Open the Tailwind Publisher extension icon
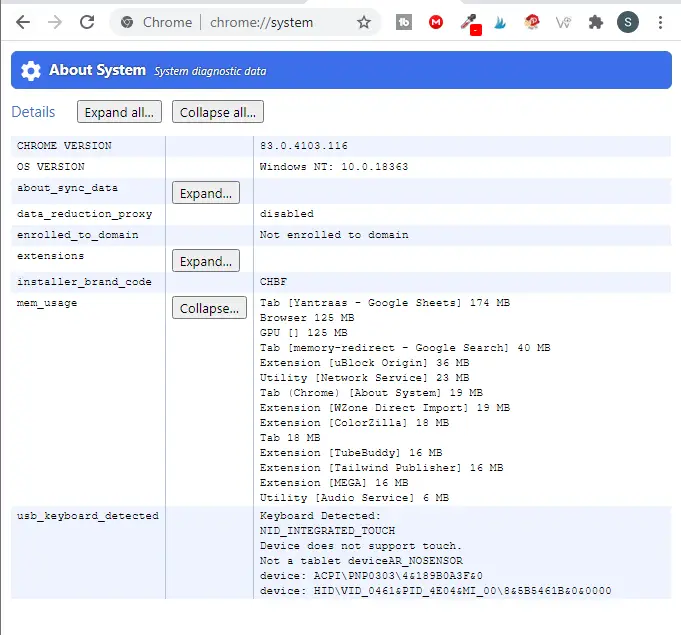The width and height of the screenshot is (681, 635). 500,23
